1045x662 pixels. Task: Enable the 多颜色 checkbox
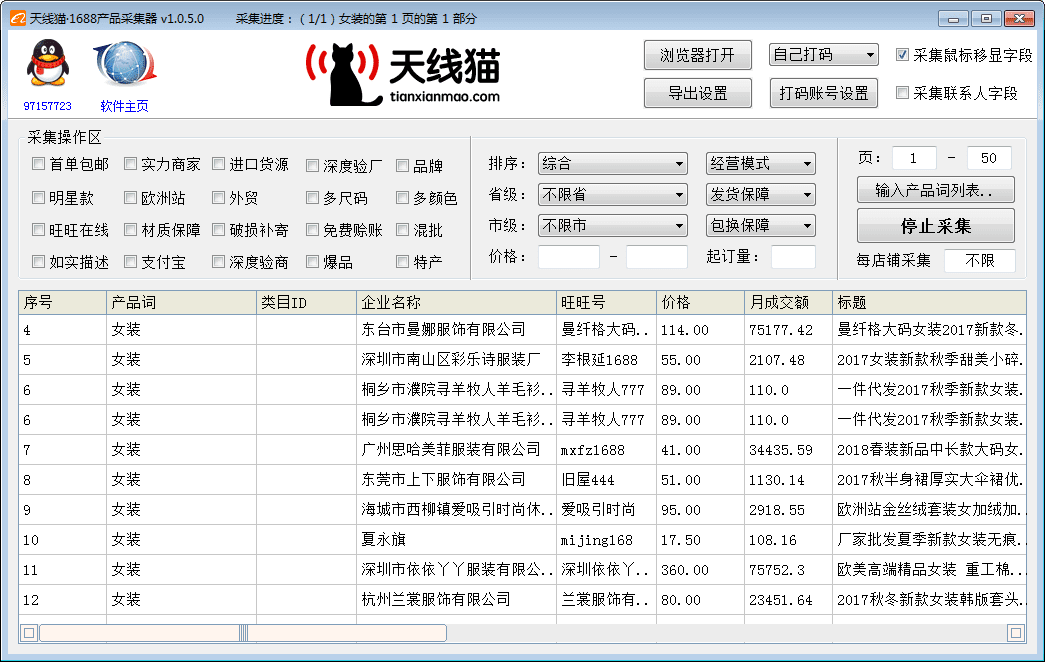pos(403,197)
